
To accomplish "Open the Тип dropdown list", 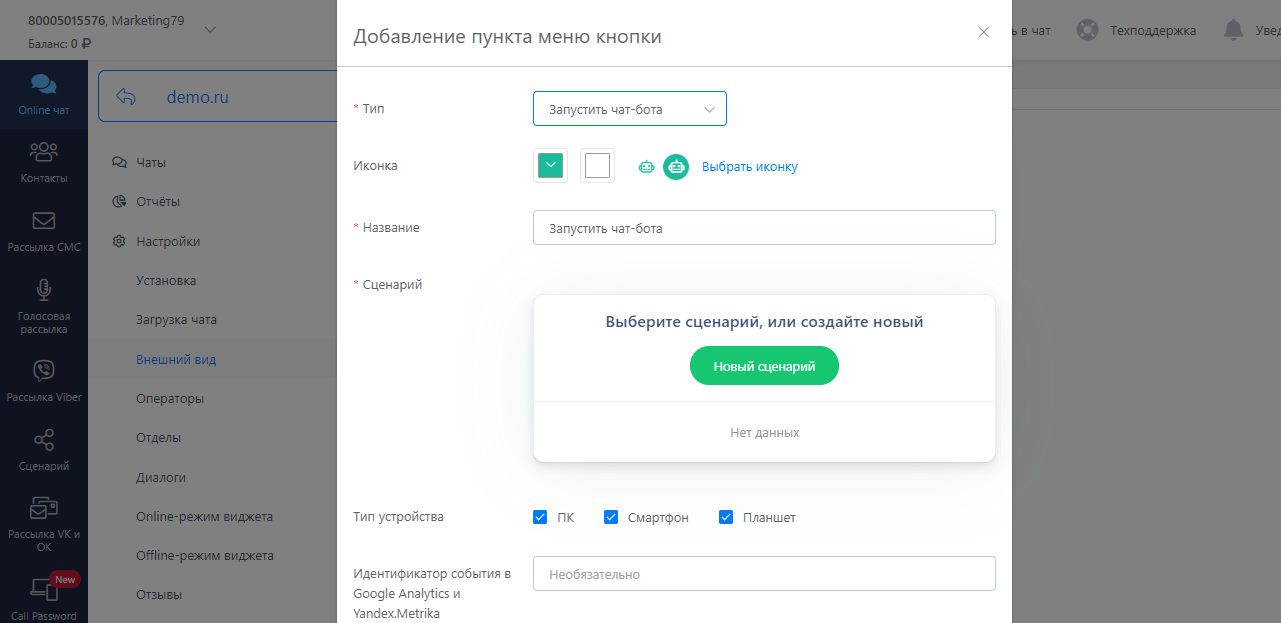I will 629,109.
